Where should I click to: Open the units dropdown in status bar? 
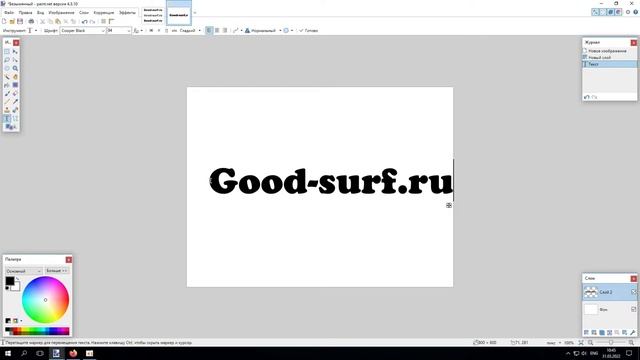click(x=554, y=343)
